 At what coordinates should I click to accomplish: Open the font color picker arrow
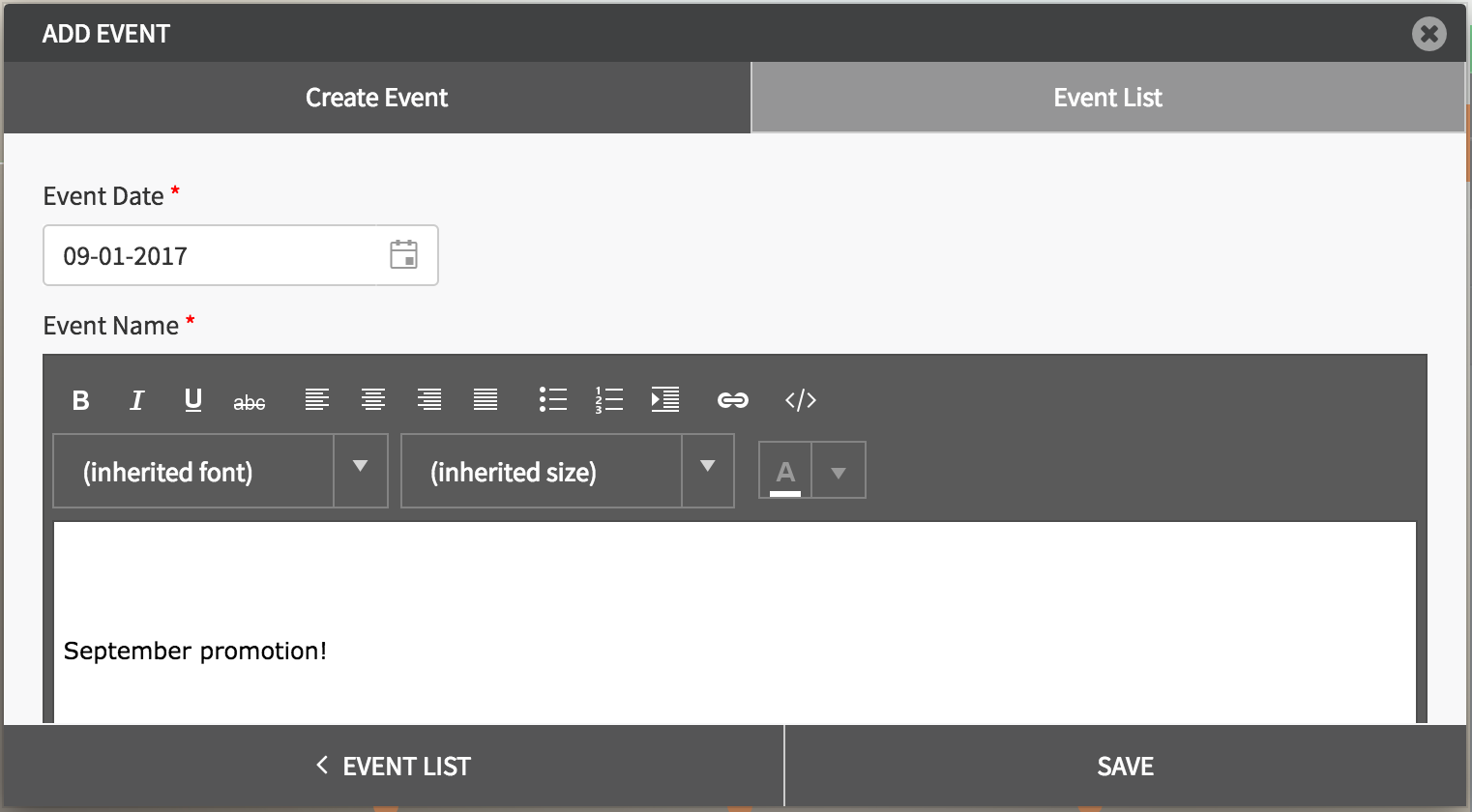pyautogui.click(x=839, y=472)
